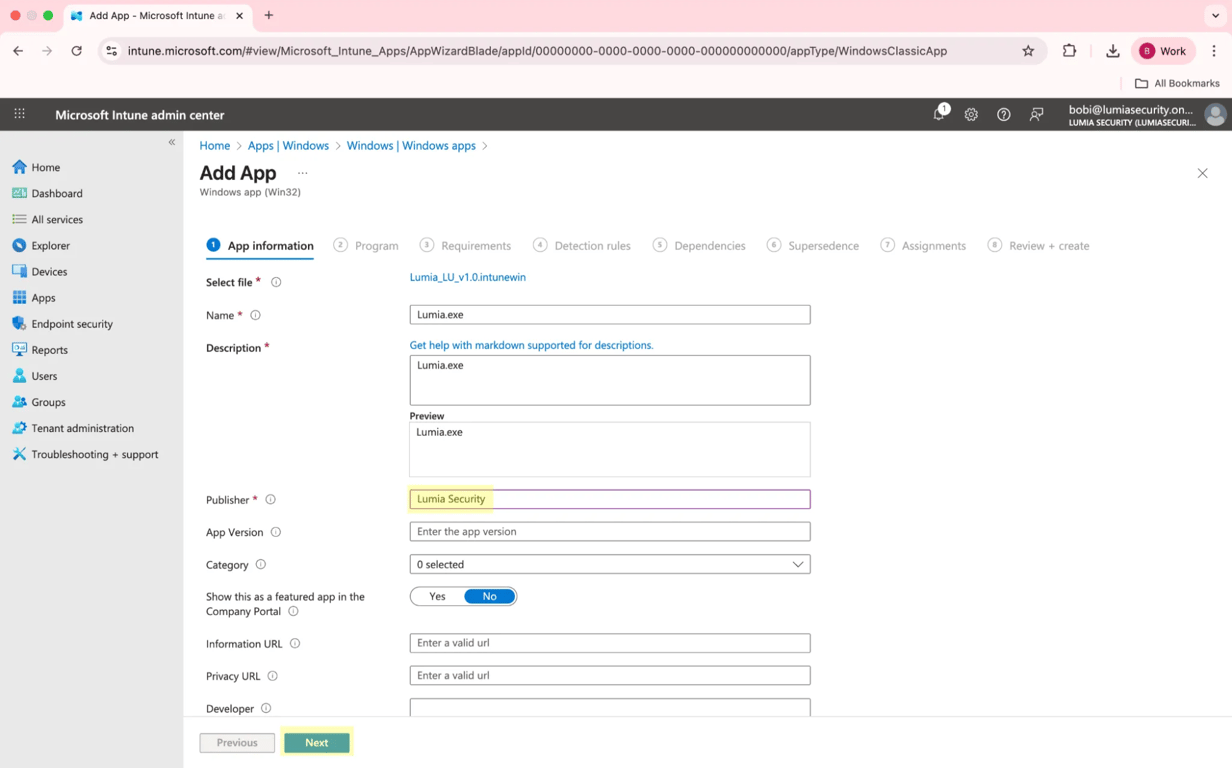
Task: Show info tooltip for App Version
Action: [x=276, y=532]
